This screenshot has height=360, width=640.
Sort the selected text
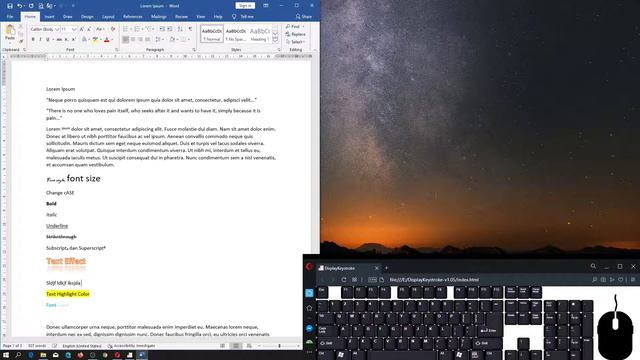pyautogui.click(x=180, y=29)
